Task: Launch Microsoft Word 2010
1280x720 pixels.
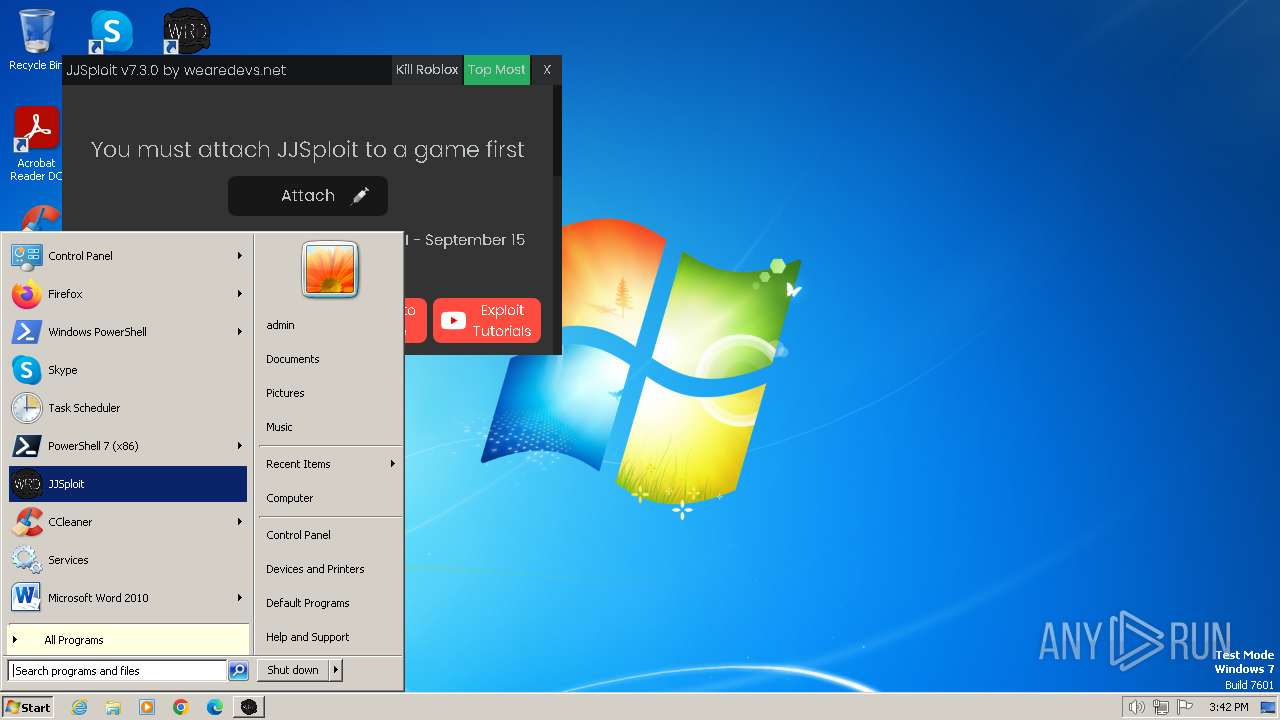Action: (x=128, y=598)
